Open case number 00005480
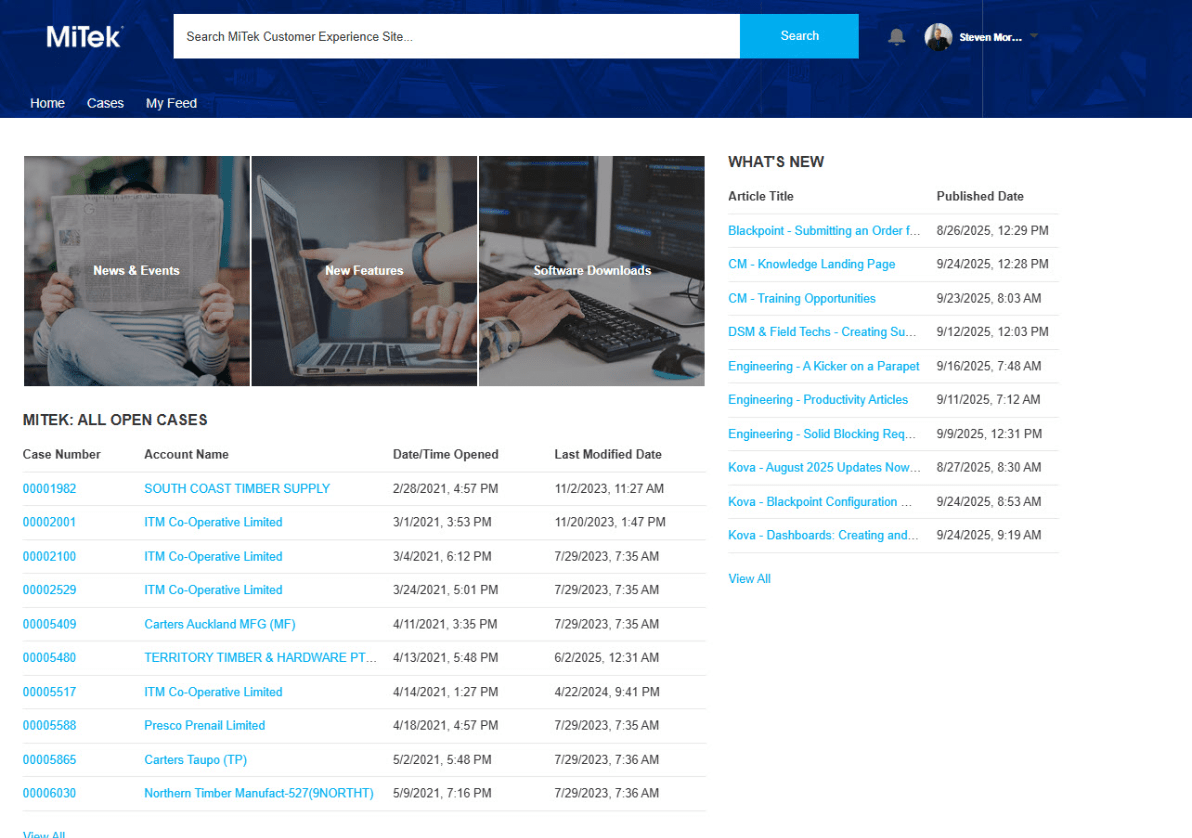 pyautogui.click(x=49, y=658)
